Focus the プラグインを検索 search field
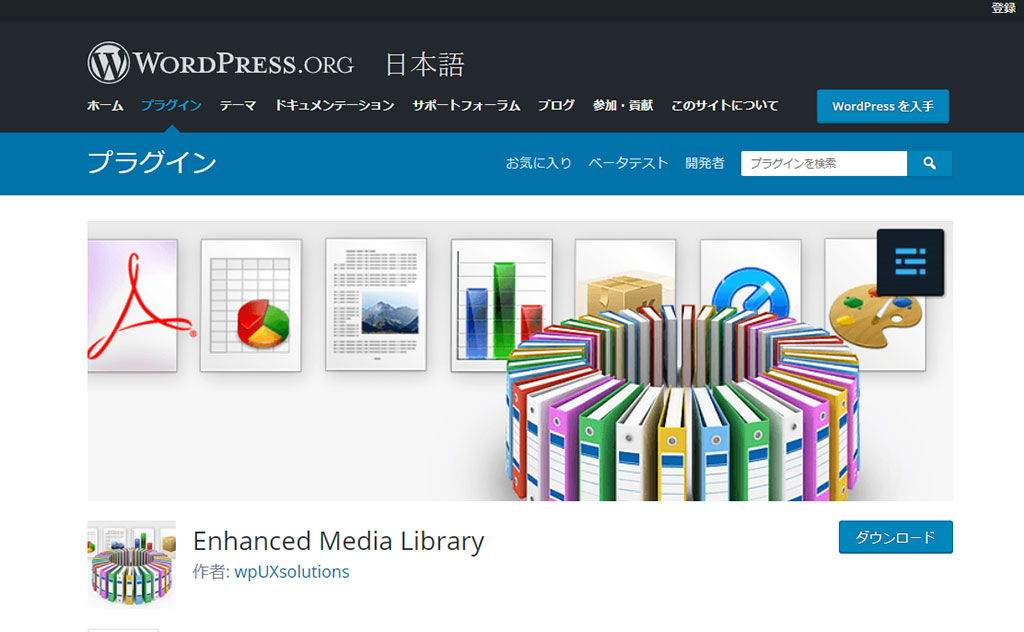 [823, 163]
